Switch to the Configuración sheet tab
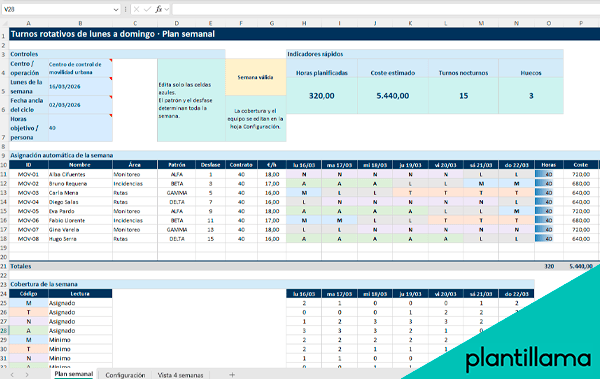Image resolution: width=600 pixels, height=379 pixels. (x=125, y=375)
